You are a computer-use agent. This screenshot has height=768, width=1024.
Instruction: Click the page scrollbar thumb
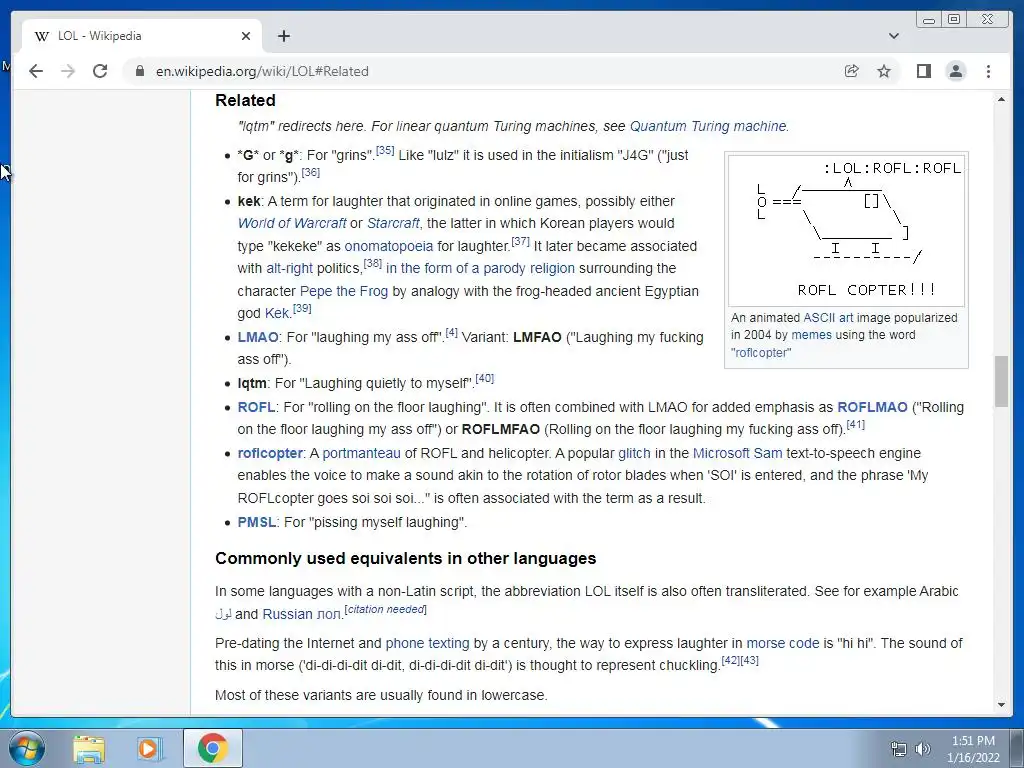pos(1001,381)
